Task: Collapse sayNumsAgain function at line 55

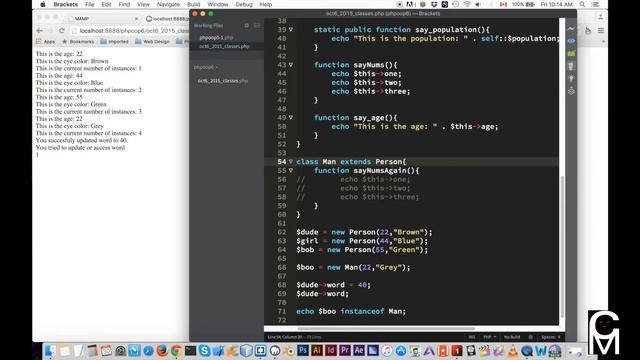Action: click(x=291, y=170)
